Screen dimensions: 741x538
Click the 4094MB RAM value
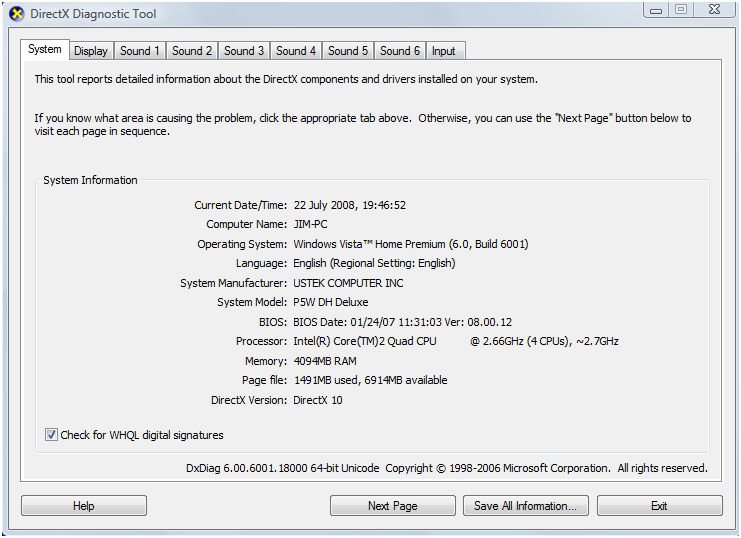[325, 361]
